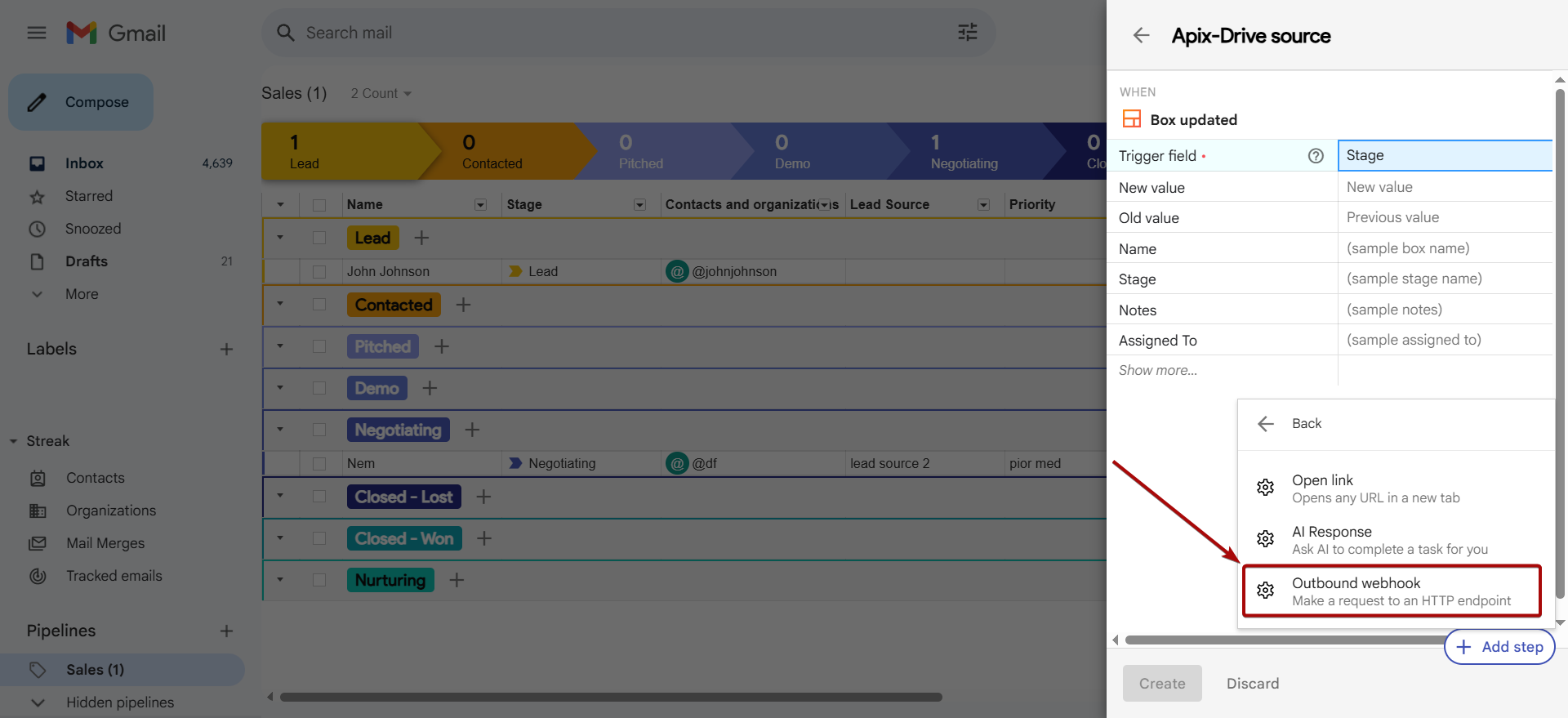
Task: Add a box to Nurturing stage
Action: click(x=457, y=580)
